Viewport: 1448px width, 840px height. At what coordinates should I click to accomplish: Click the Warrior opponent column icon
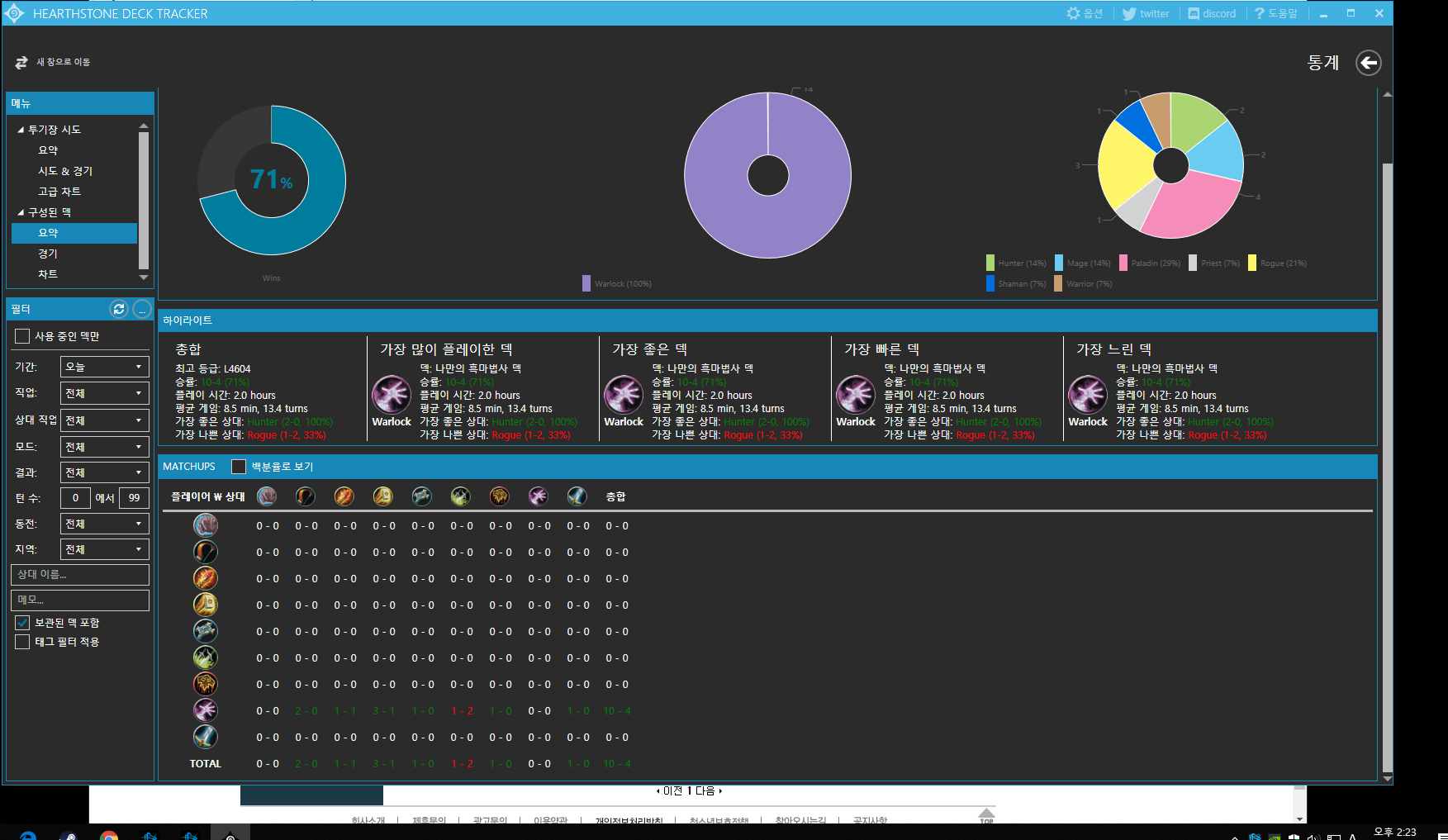click(x=577, y=496)
